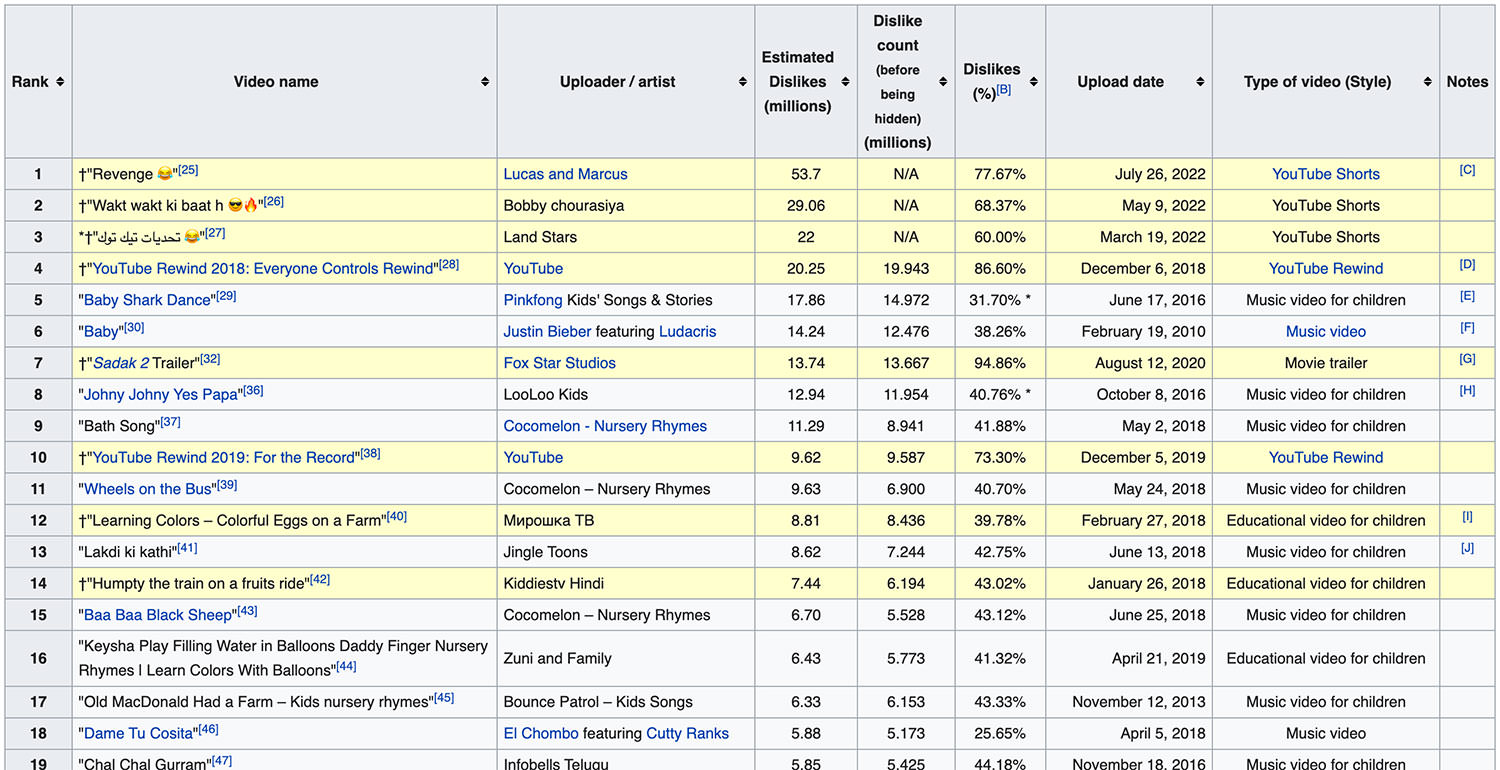Select Bobby chourasiya uploader cell
The image size is (1500, 770).
click(626, 205)
